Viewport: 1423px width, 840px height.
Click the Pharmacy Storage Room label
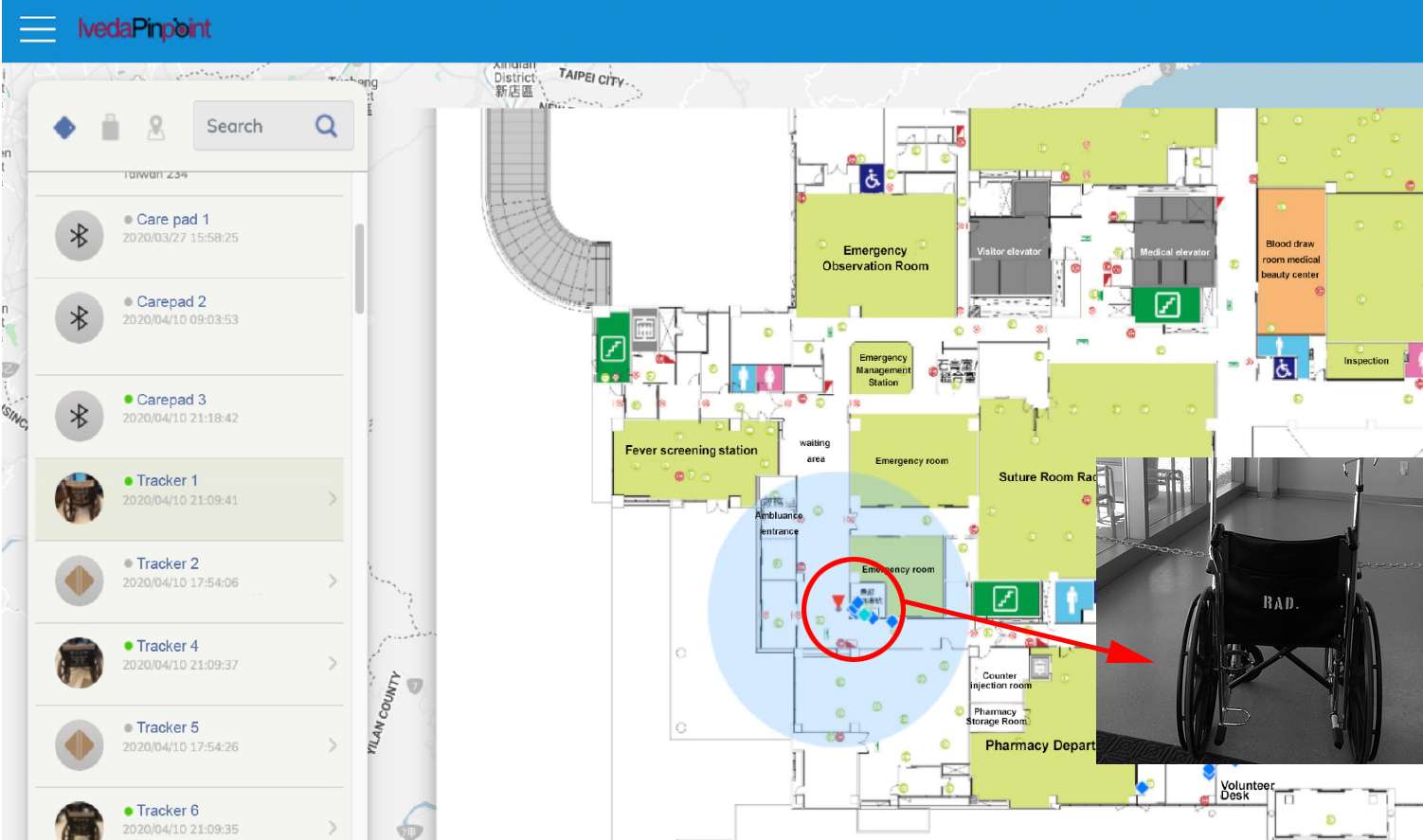pyautogui.click(x=997, y=716)
